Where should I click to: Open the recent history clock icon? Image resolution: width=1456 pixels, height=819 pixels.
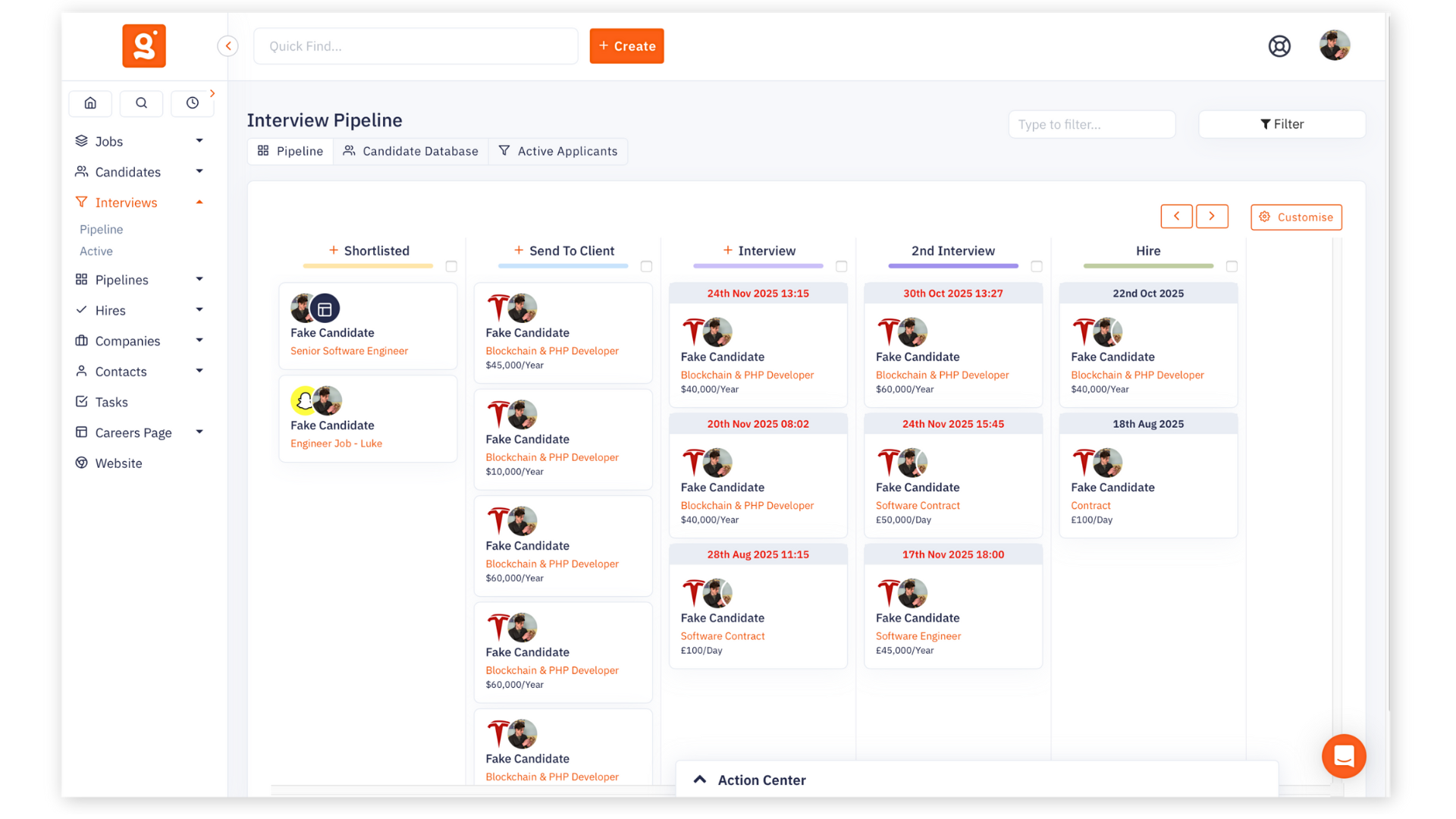pos(192,103)
